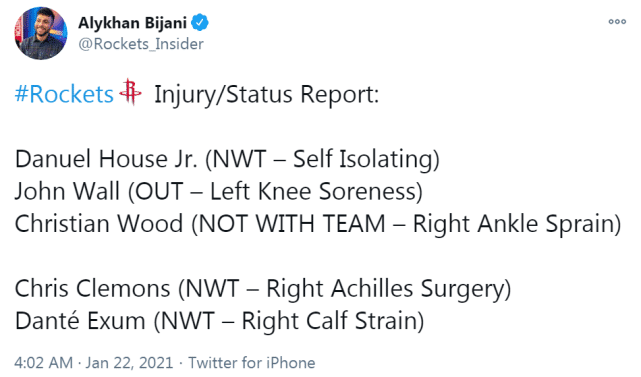Click the Alykhan Bijani display name

click(132, 23)
